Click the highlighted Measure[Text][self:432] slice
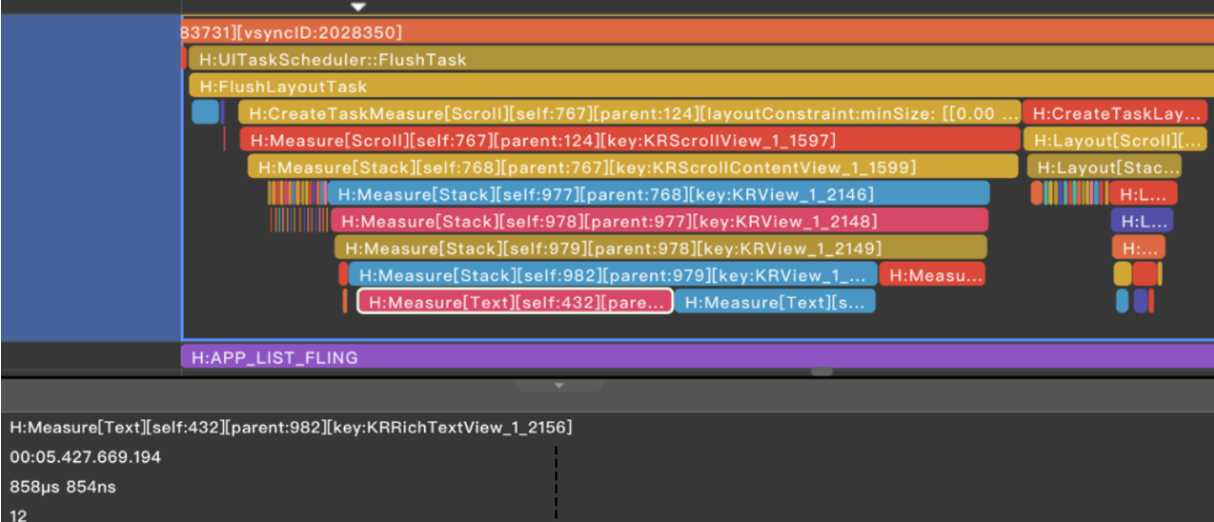Screen dimensions: 1214x522 (x=515, y=302)
